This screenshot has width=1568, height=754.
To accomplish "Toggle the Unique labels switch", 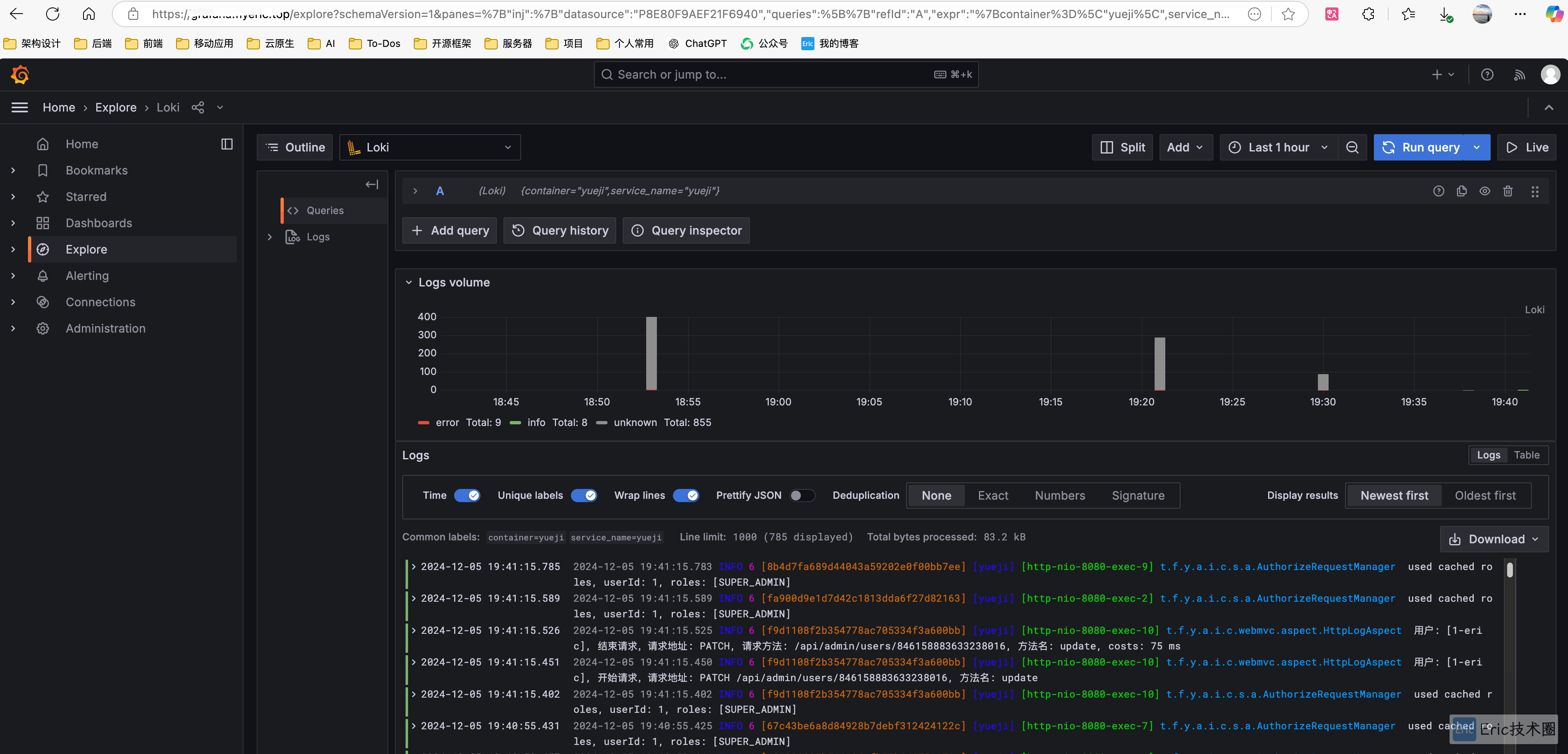I will click(x=584, y=495).
